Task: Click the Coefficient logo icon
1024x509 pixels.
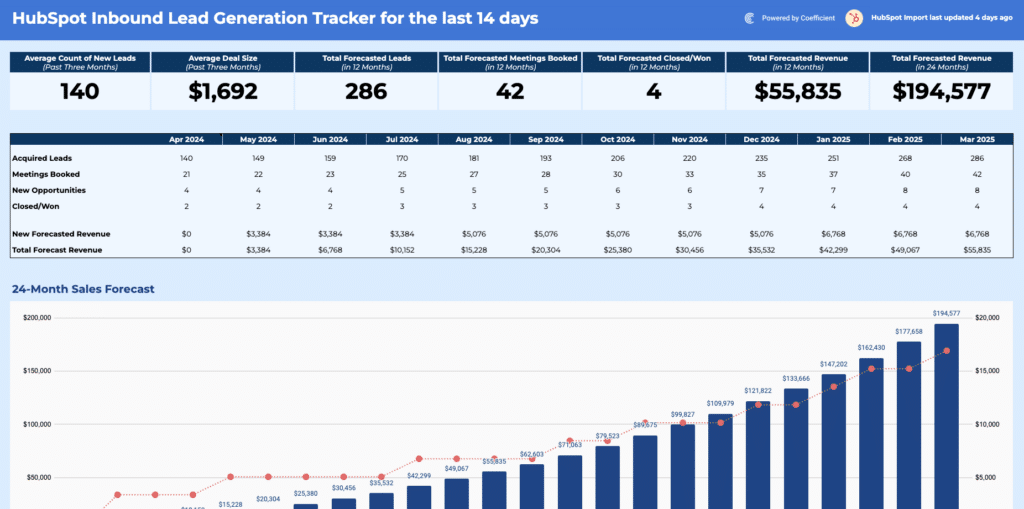Action: pyautogui.click(x=749, y=18)
